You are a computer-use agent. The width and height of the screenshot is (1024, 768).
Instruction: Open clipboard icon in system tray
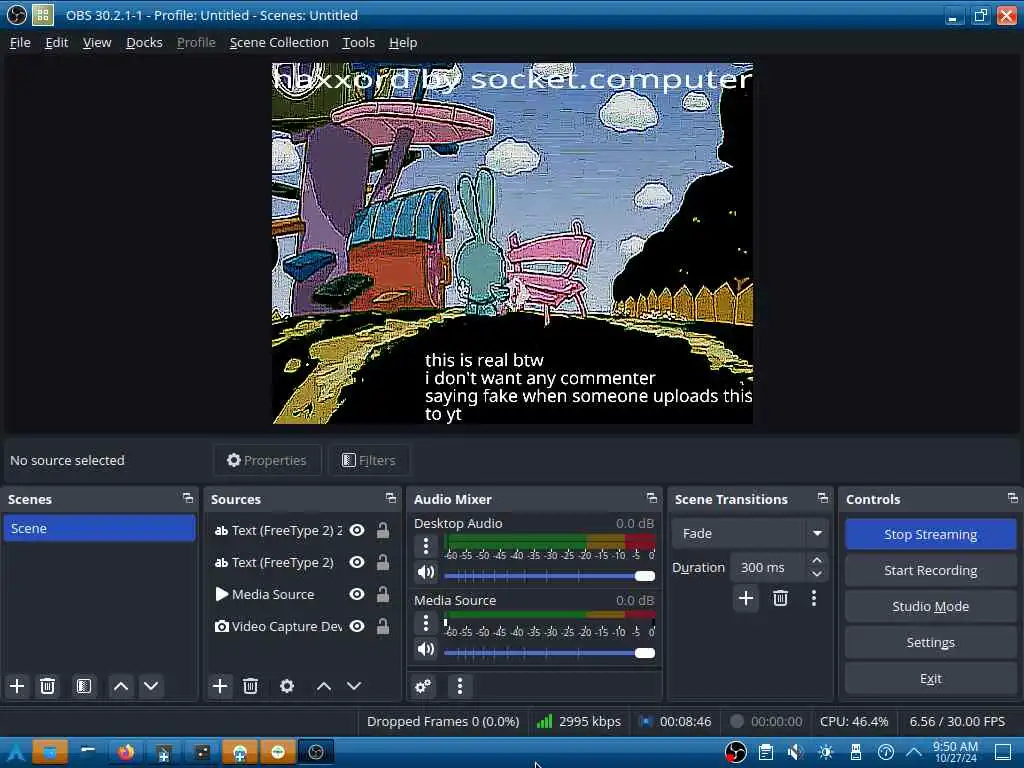tap(765, 752)
